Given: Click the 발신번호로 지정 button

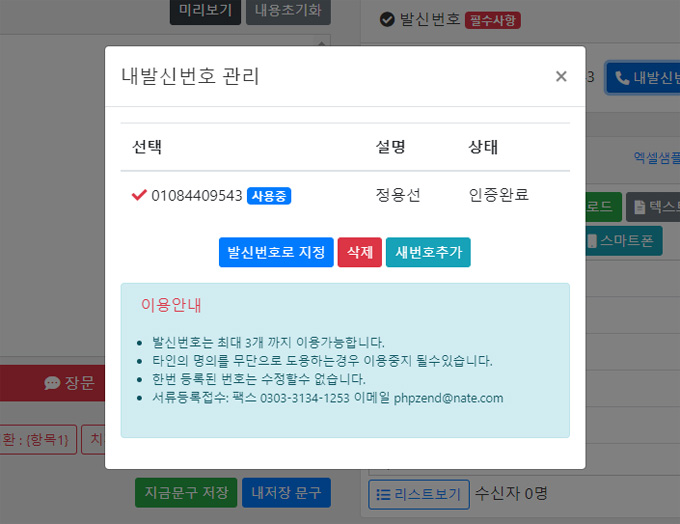Looking at the screenshot, I should tap(276, 253).
